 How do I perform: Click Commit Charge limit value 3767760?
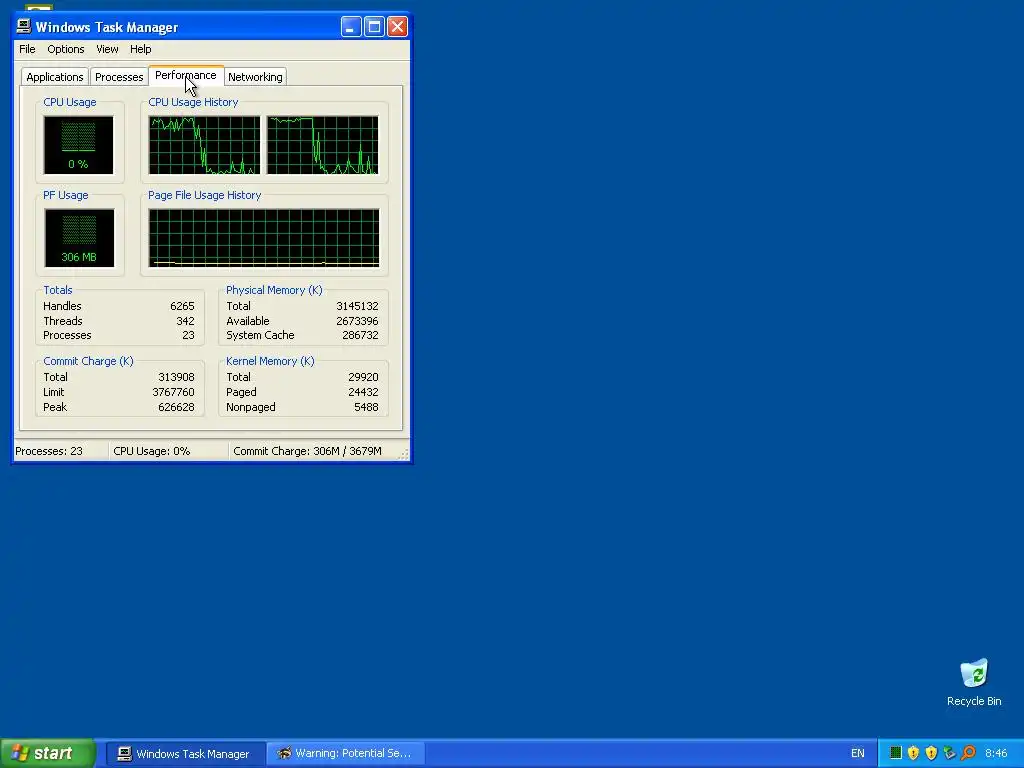pos(173,392)
